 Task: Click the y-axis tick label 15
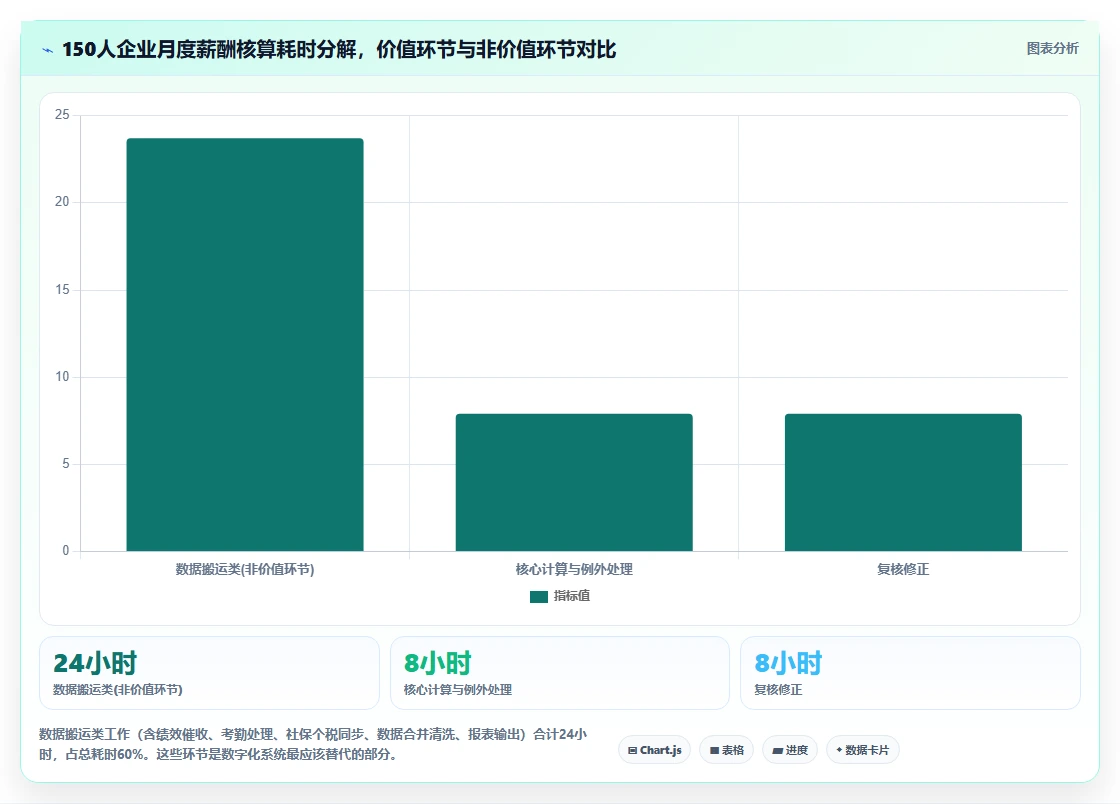[x=62, y=289]
